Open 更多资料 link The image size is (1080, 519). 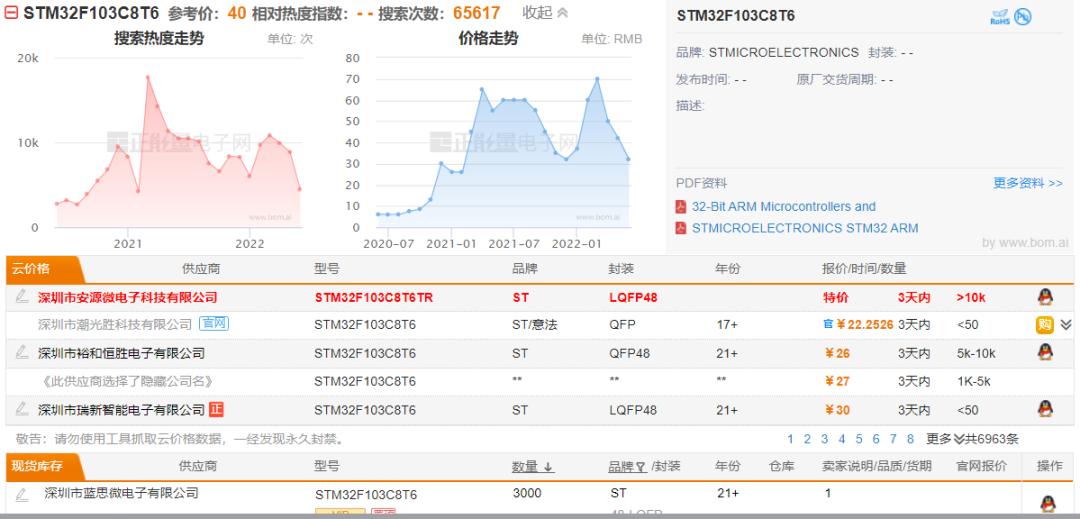[x=1028, y=183]
